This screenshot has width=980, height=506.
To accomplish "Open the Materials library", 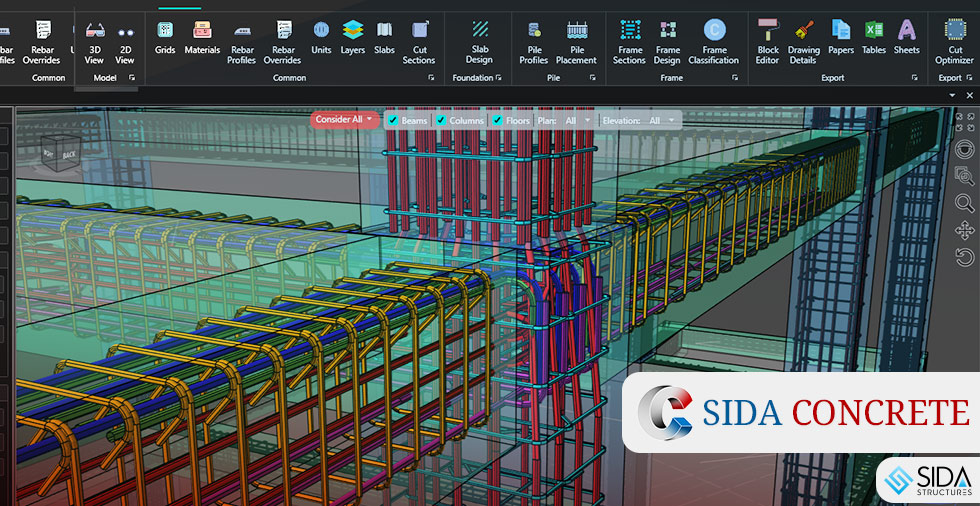I will point(202,38).
